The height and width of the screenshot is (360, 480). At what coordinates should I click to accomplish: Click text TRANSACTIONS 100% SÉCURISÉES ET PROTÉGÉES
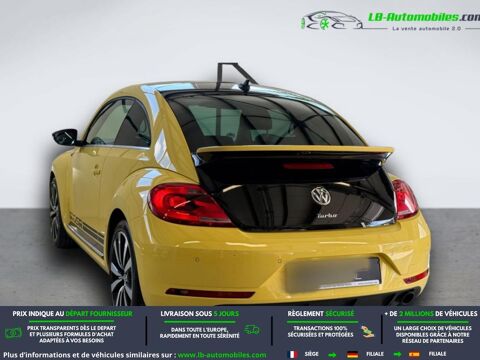click(321, 331)
